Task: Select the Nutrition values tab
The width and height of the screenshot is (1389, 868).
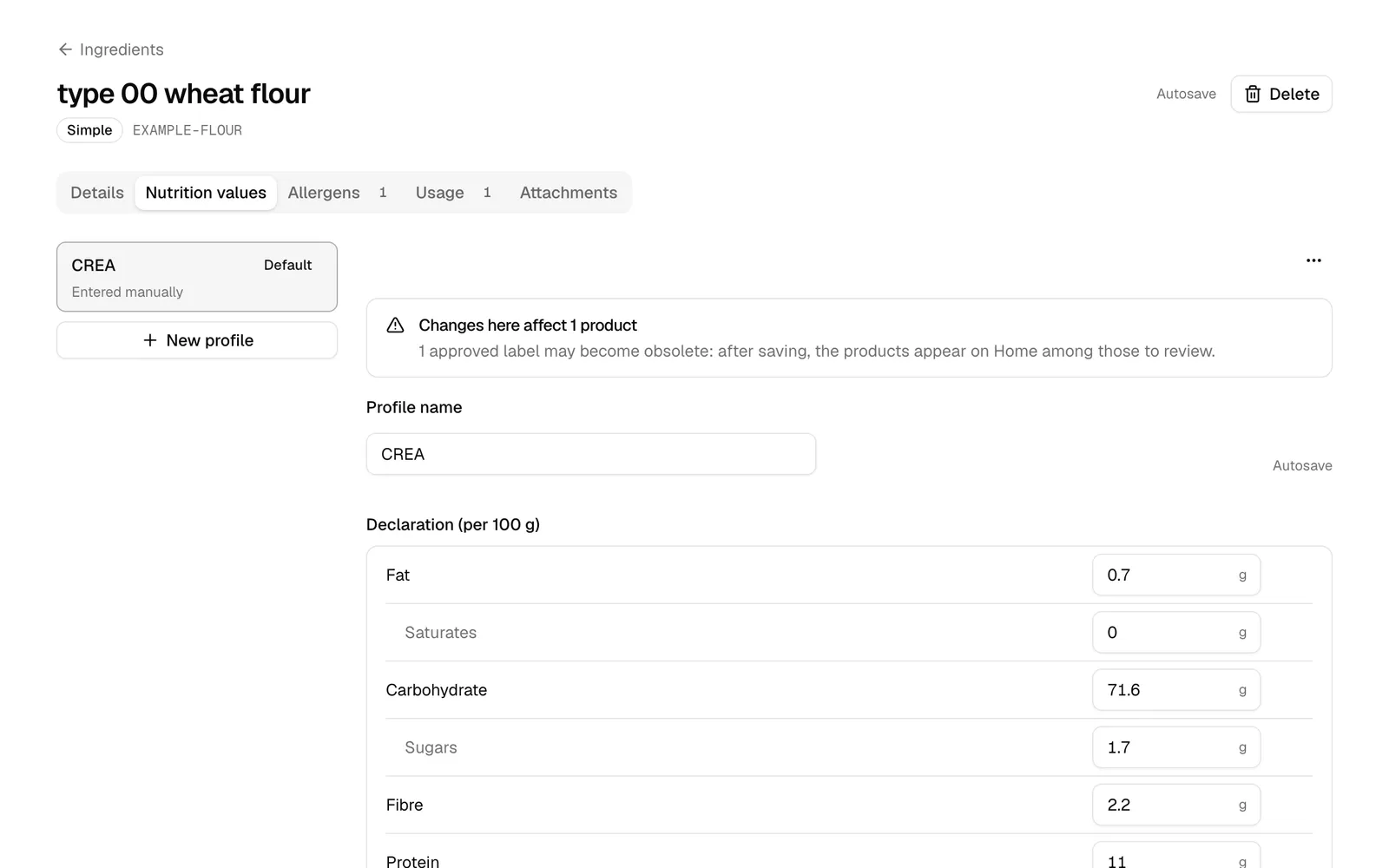Action: pos(206,193)
